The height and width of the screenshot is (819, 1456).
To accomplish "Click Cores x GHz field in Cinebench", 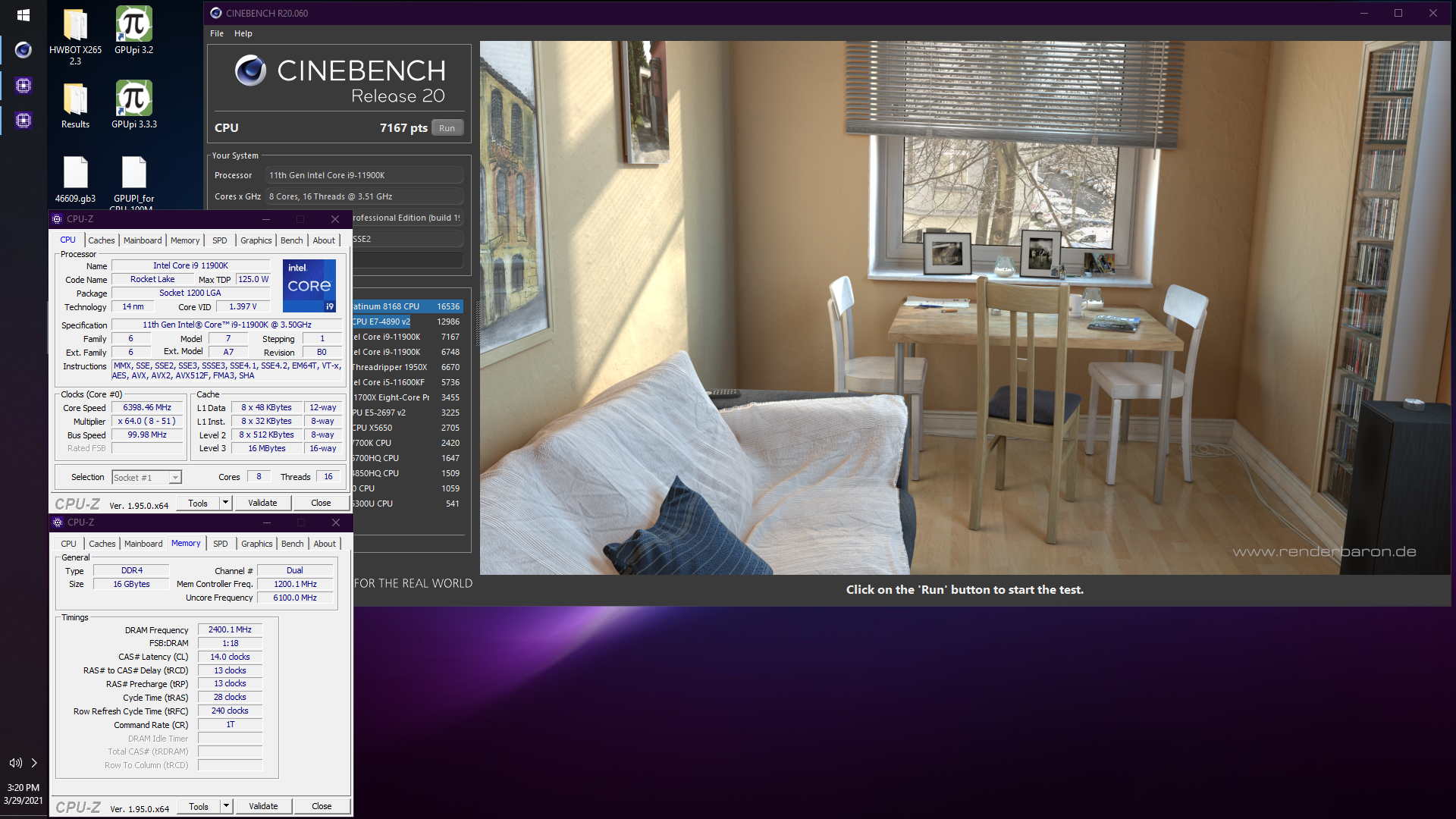I will pyautogui.click(x=365, y=196).
